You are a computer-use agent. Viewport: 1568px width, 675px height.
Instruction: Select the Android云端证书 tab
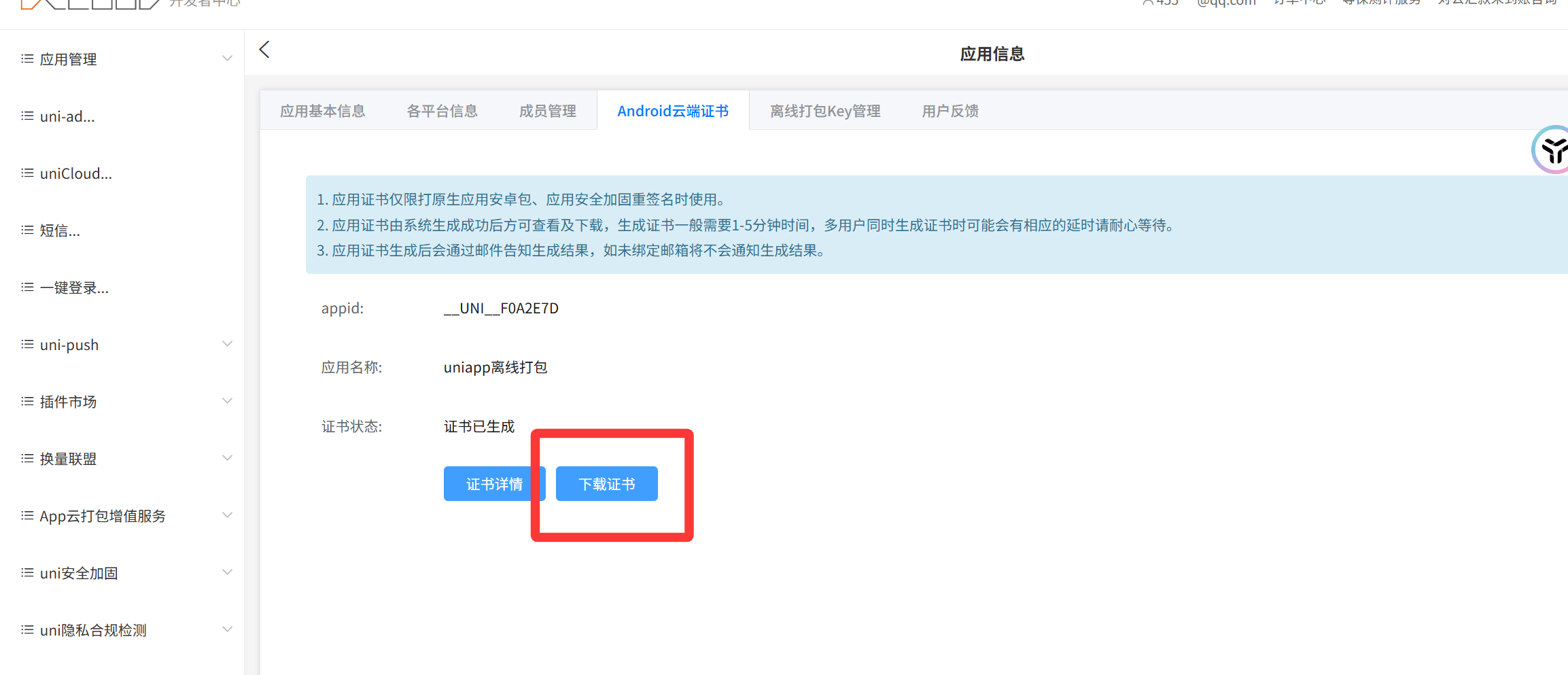(x=673, y=111)
